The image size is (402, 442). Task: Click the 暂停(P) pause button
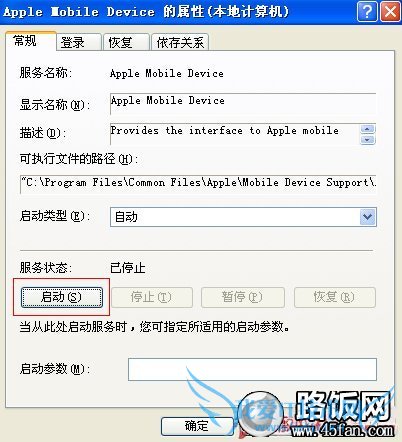[243, 297]
